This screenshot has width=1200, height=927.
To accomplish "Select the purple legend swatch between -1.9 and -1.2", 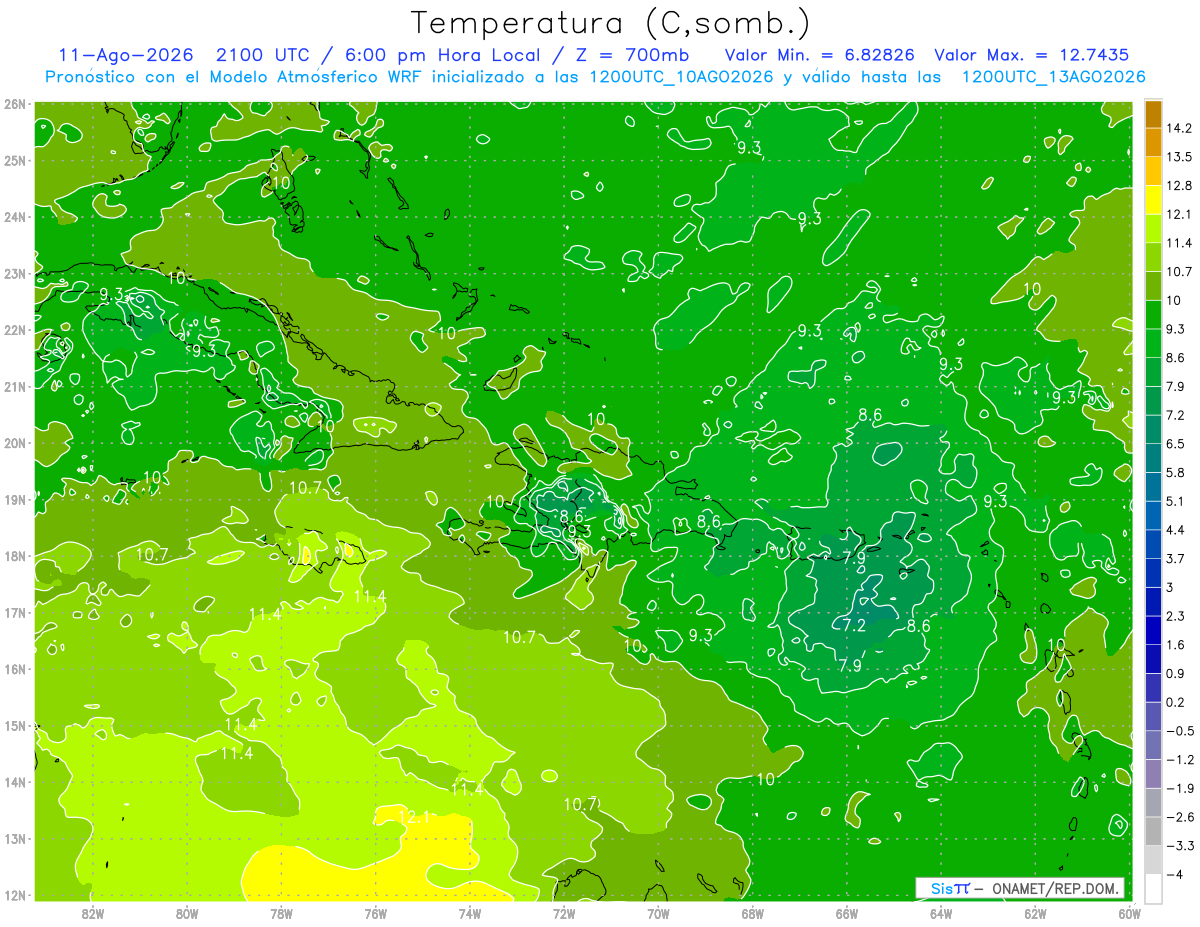I will [1153, 773].
